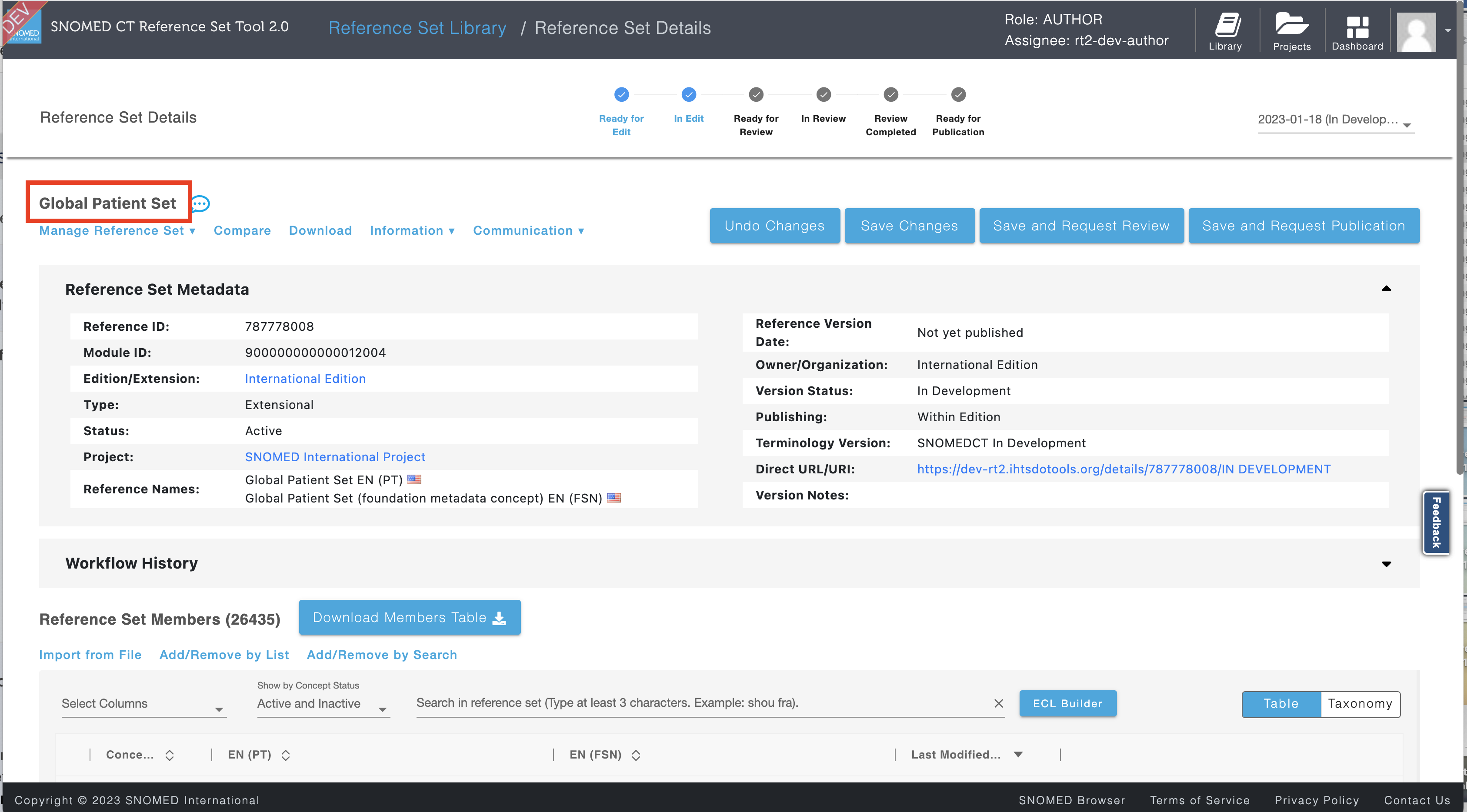Viewport: 1467px width, 812px height.
Task: Select the Ready for Edit workflow step circle
Action: 621,94
